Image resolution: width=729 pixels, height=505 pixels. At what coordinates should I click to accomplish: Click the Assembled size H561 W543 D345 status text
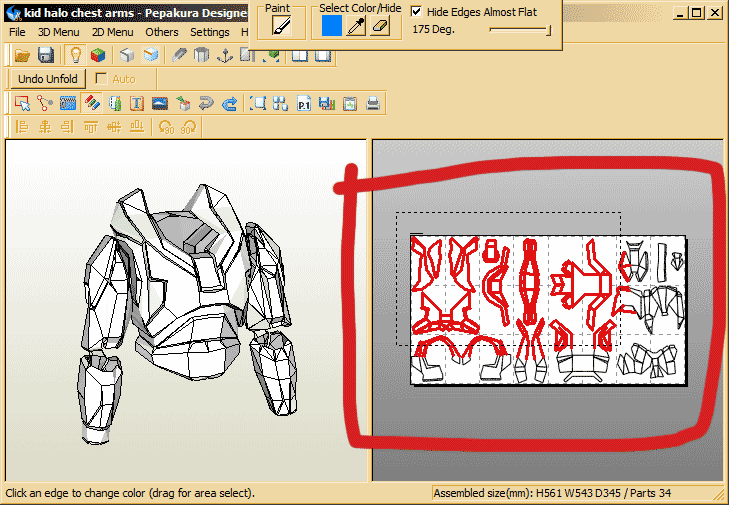552,493
